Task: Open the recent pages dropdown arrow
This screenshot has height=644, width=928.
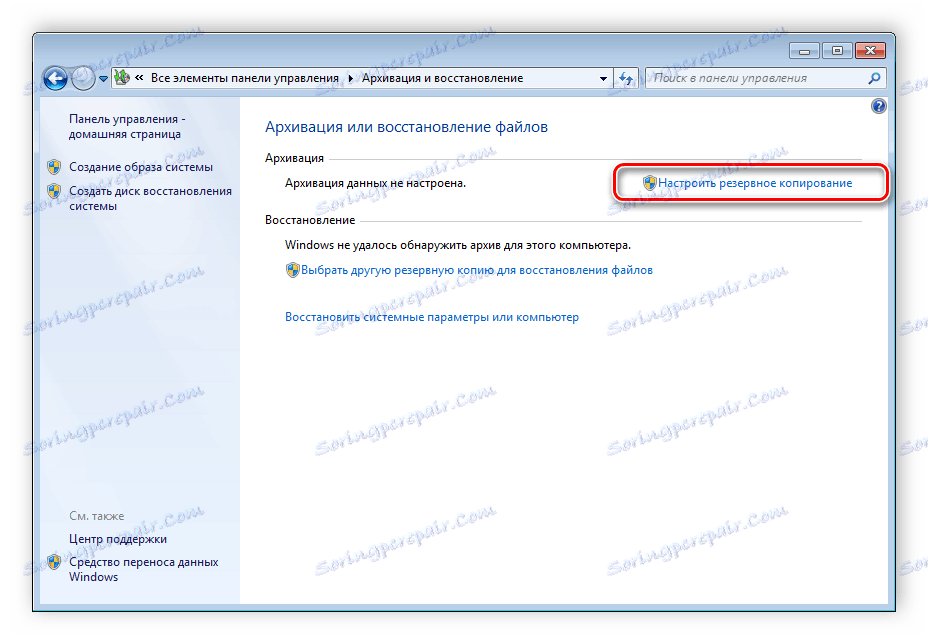Action: tap(103, 78)
